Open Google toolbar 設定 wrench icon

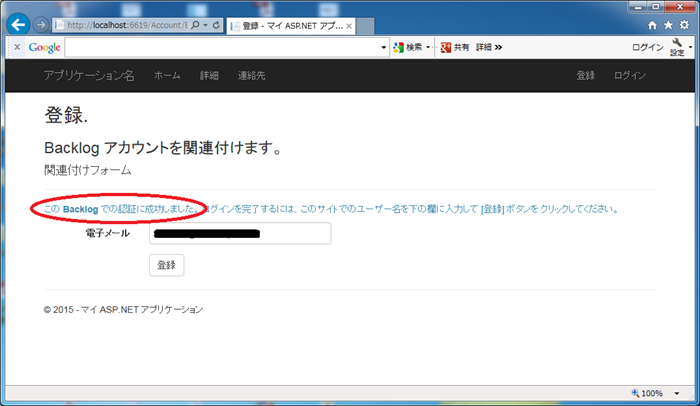tap(677, 47)
